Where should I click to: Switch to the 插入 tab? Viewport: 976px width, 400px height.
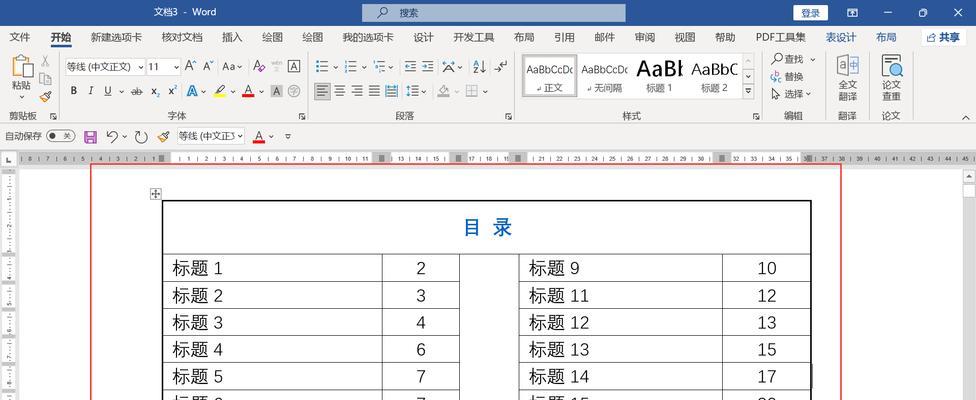pyautogui.click(x=232, y=37)
